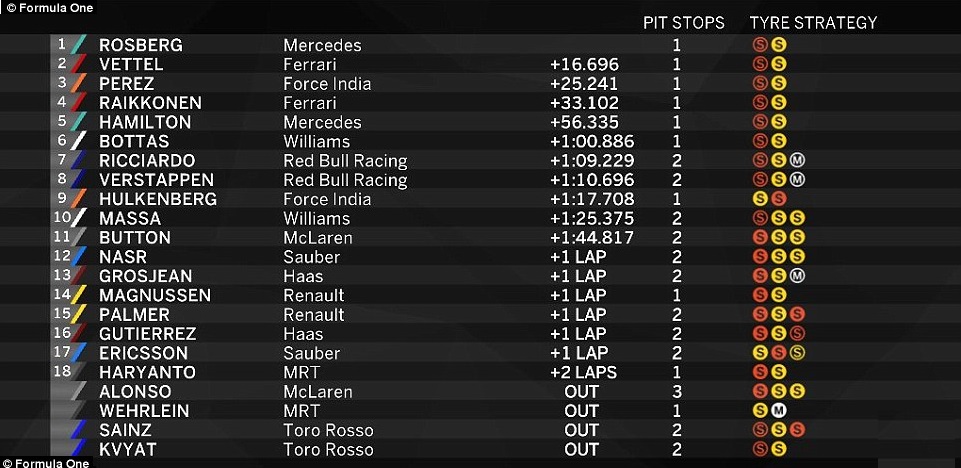The width and height of the screenshot is (961, 468).
Task: Click the medium tyre icon in Ricciardo's row
Action: (x=797, y=160)
